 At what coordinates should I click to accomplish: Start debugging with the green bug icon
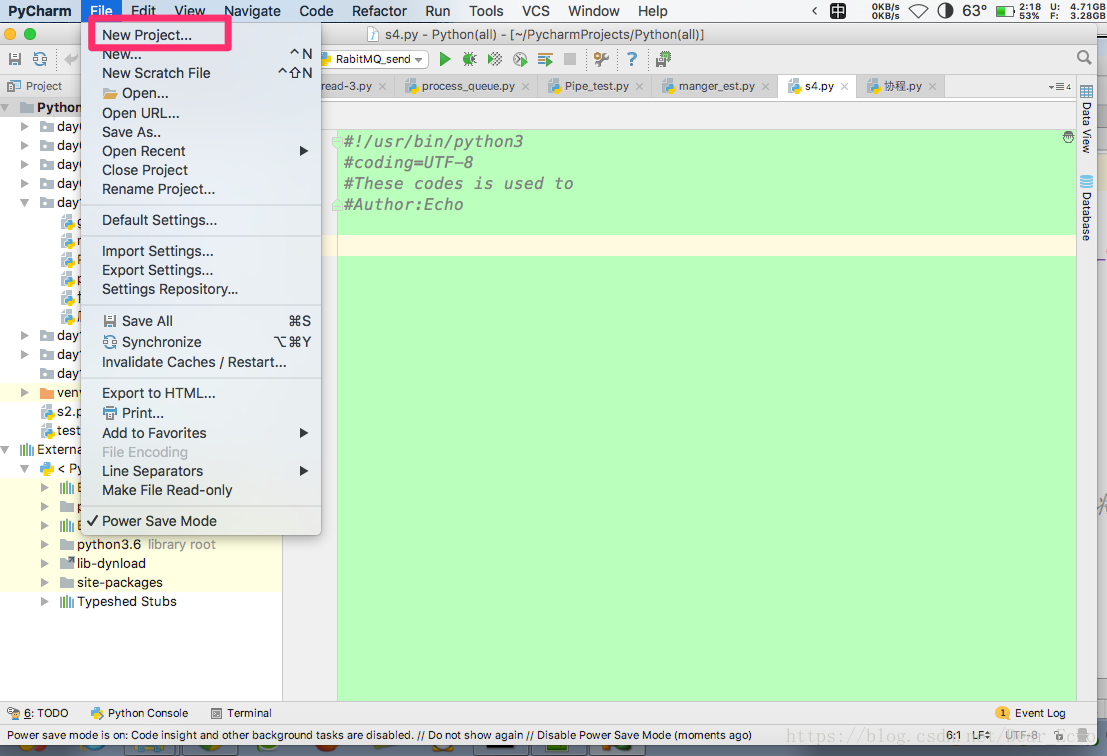click(469, 59)
